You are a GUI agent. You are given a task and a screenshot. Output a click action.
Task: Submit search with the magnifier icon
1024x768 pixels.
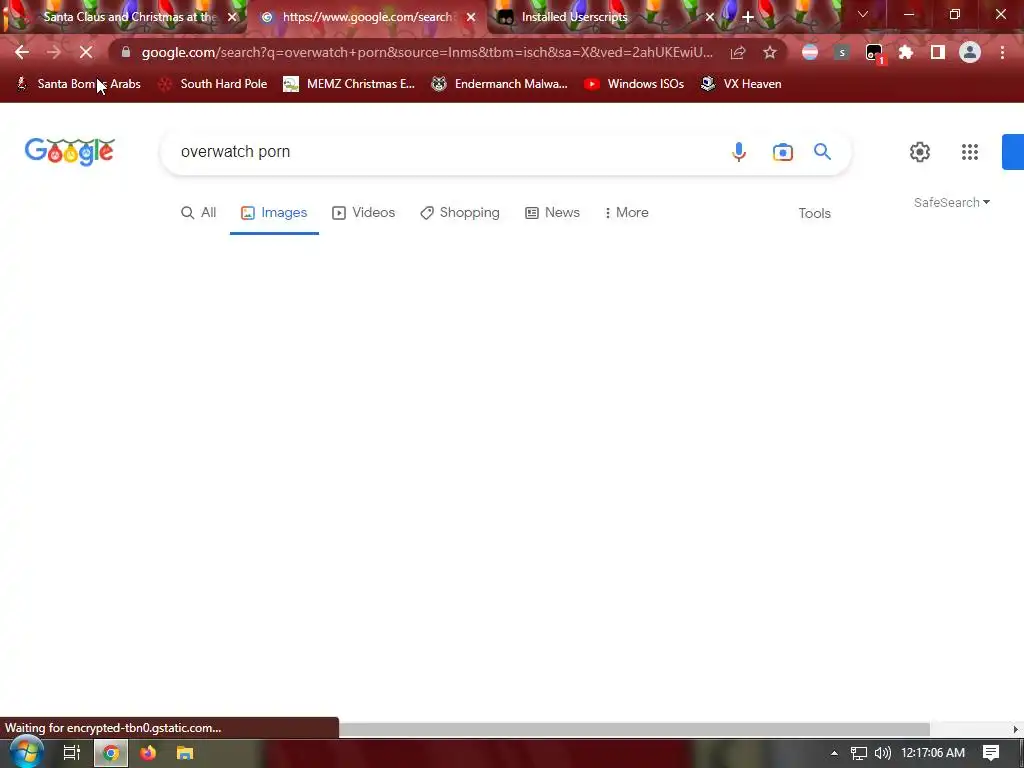[822, 152]
